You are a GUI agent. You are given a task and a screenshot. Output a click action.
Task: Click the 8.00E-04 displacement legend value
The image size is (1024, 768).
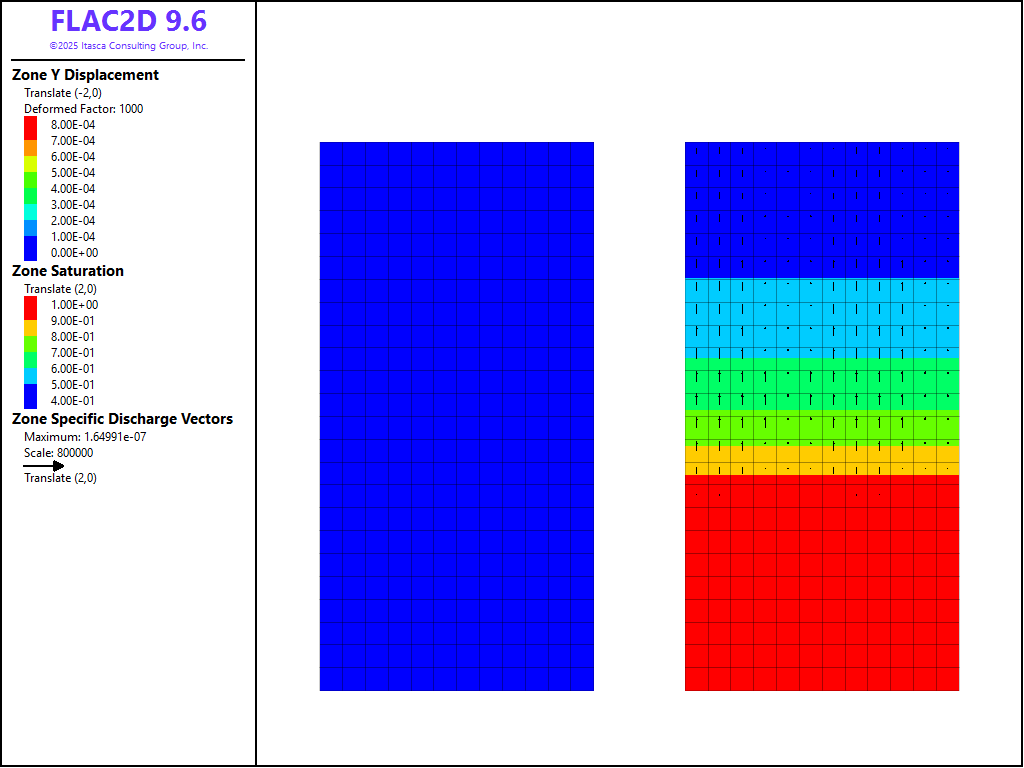click(73, 125)
